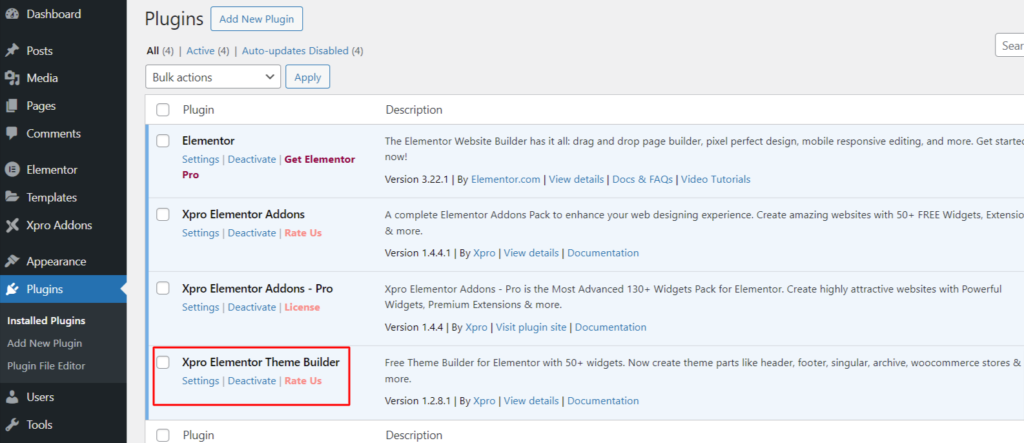1024x443 pixels.
Task: Click the plugin search input field
Action: pos(1008,45)
